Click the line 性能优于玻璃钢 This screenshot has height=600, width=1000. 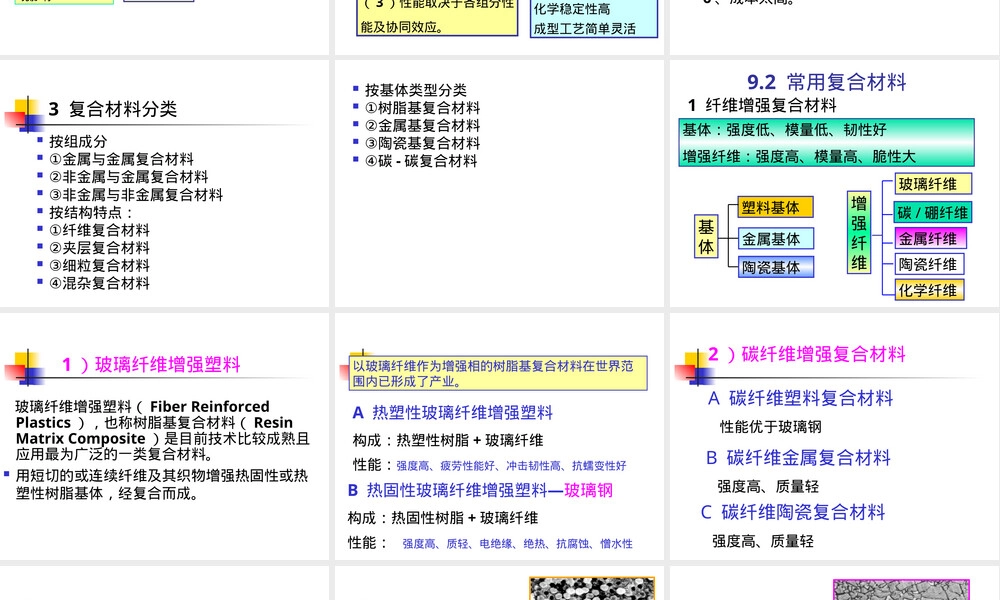point(770,427)
